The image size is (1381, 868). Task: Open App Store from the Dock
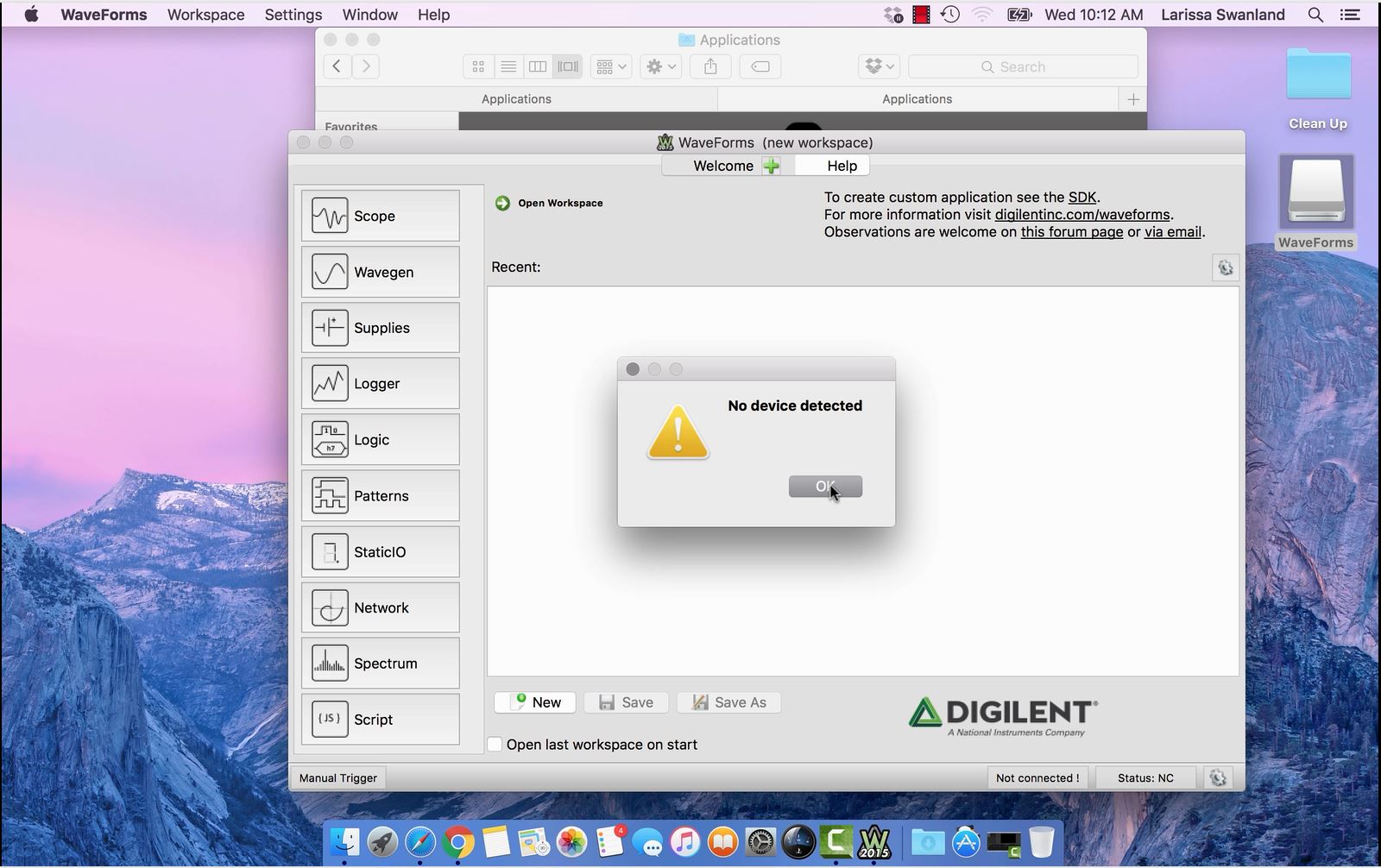tap(966, 842)
